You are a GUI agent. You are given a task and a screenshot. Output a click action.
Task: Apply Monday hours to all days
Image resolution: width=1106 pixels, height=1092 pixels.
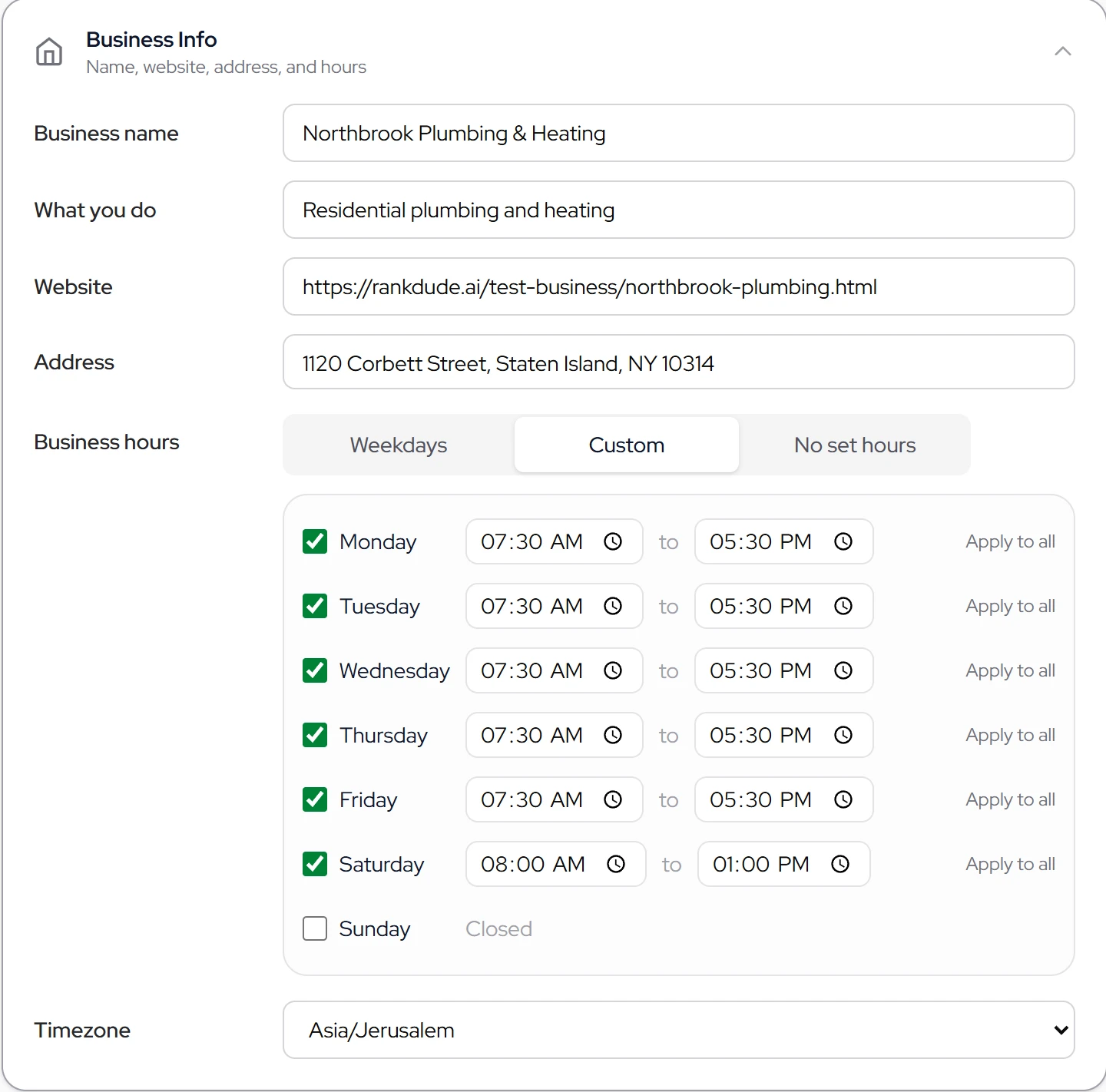pos(1010,541)
